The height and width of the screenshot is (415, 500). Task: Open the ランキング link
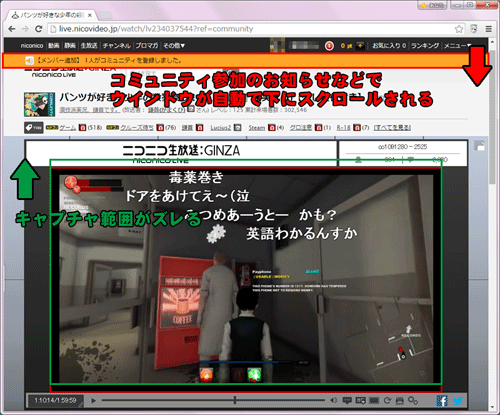425,46
